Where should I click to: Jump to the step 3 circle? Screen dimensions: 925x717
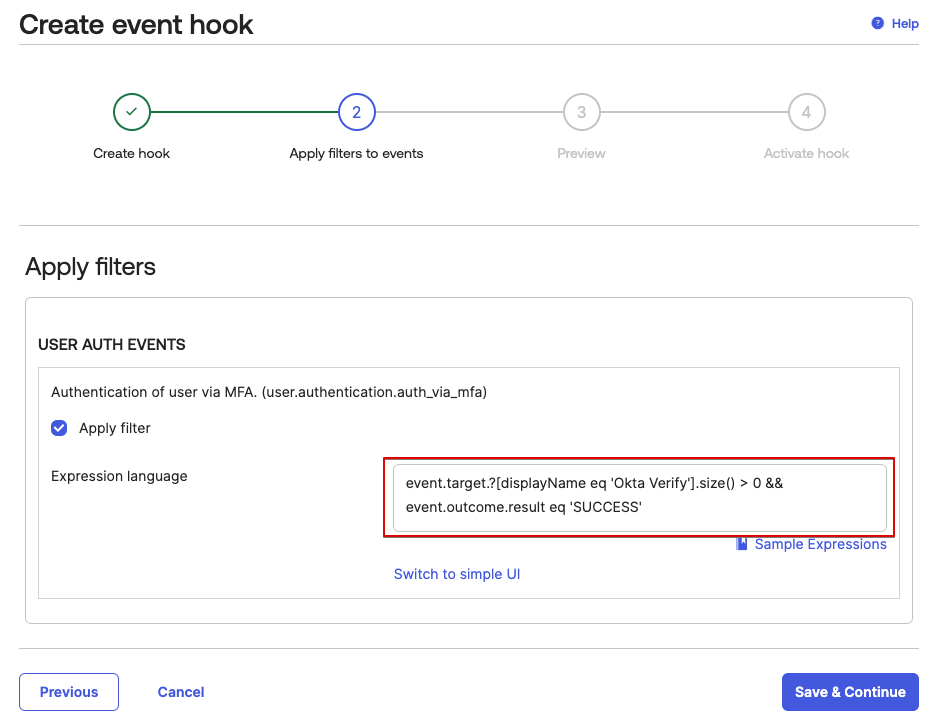[x=581, y=112]
